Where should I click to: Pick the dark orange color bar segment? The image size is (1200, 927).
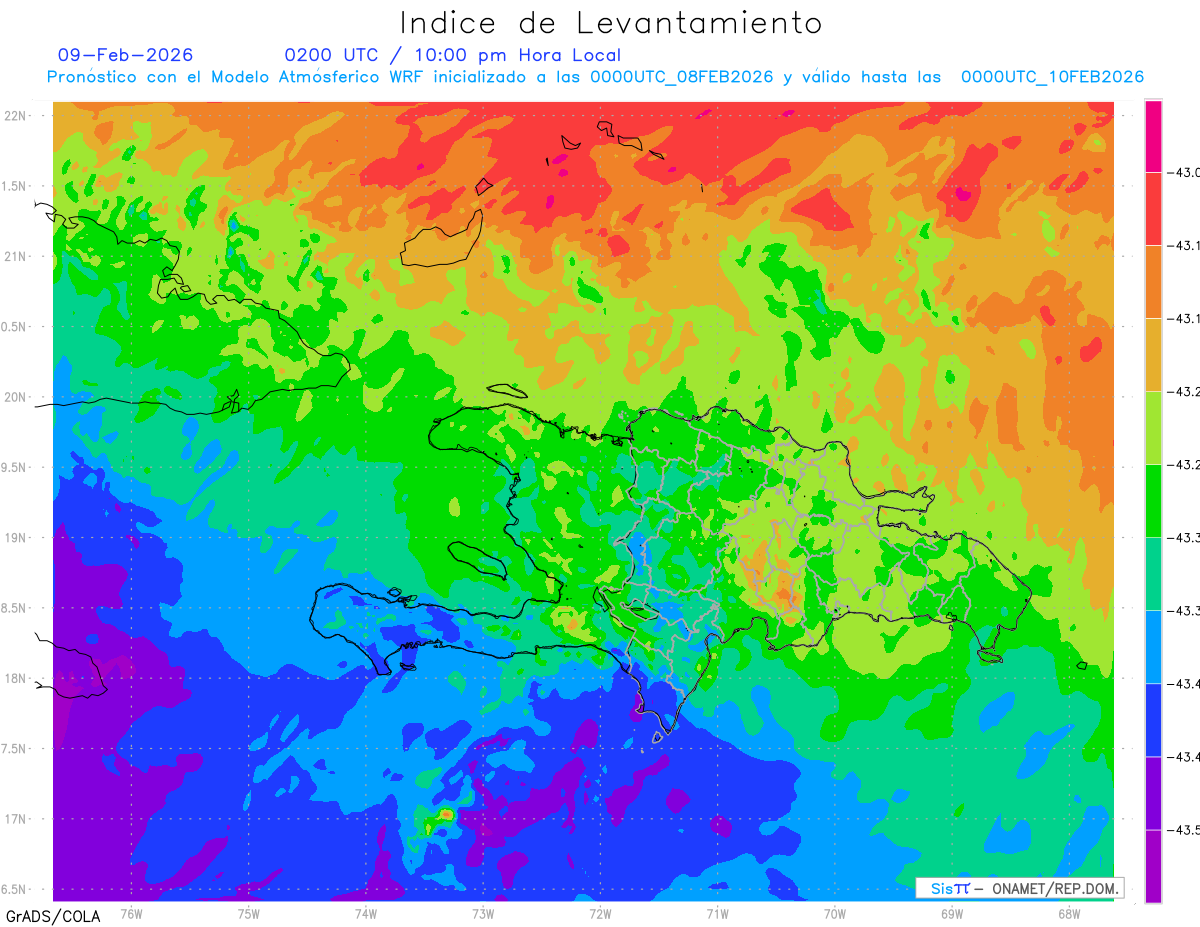click(x=1153, y=282)
